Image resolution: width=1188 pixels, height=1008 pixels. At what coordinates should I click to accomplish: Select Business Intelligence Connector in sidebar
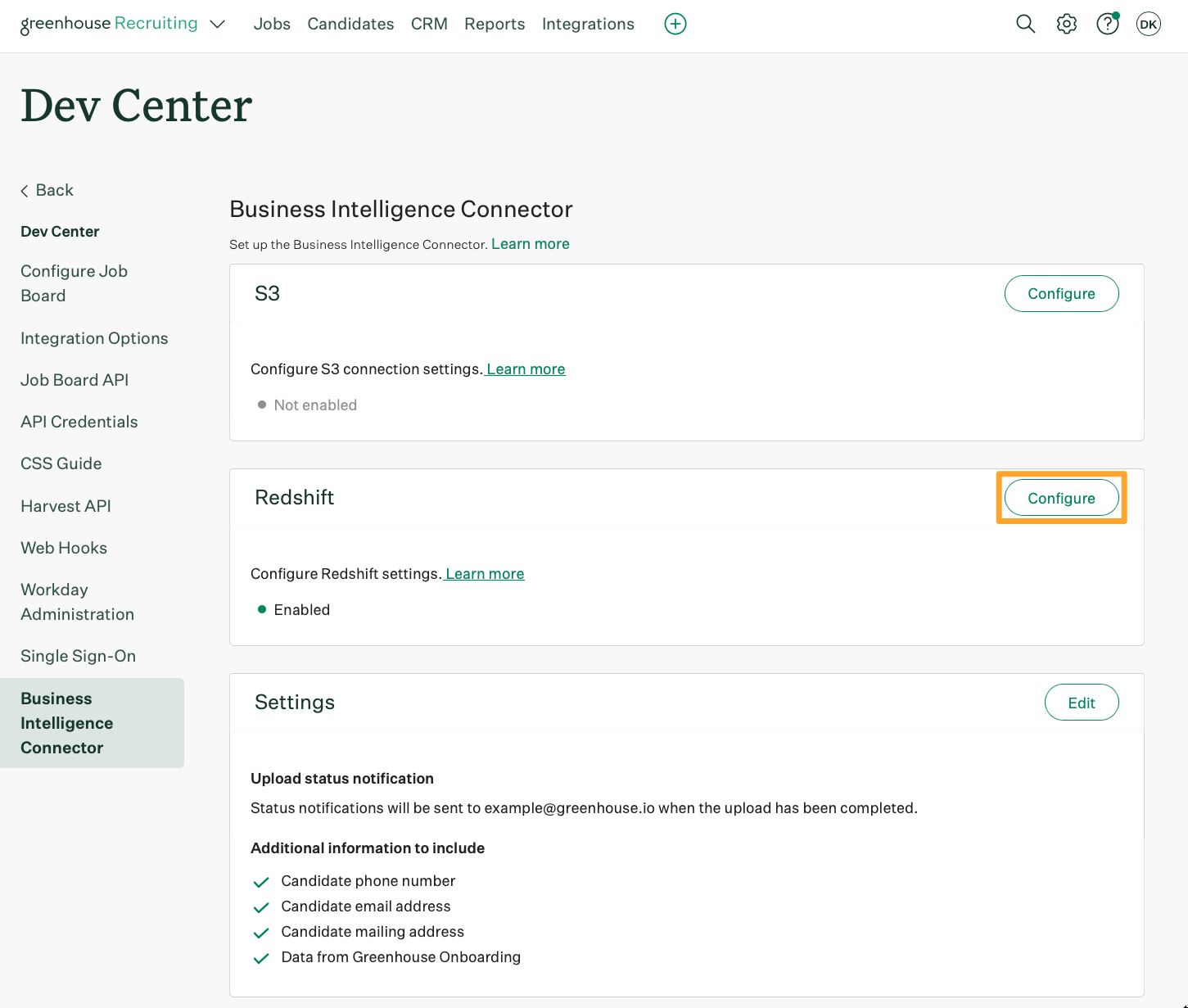(92, 723)
